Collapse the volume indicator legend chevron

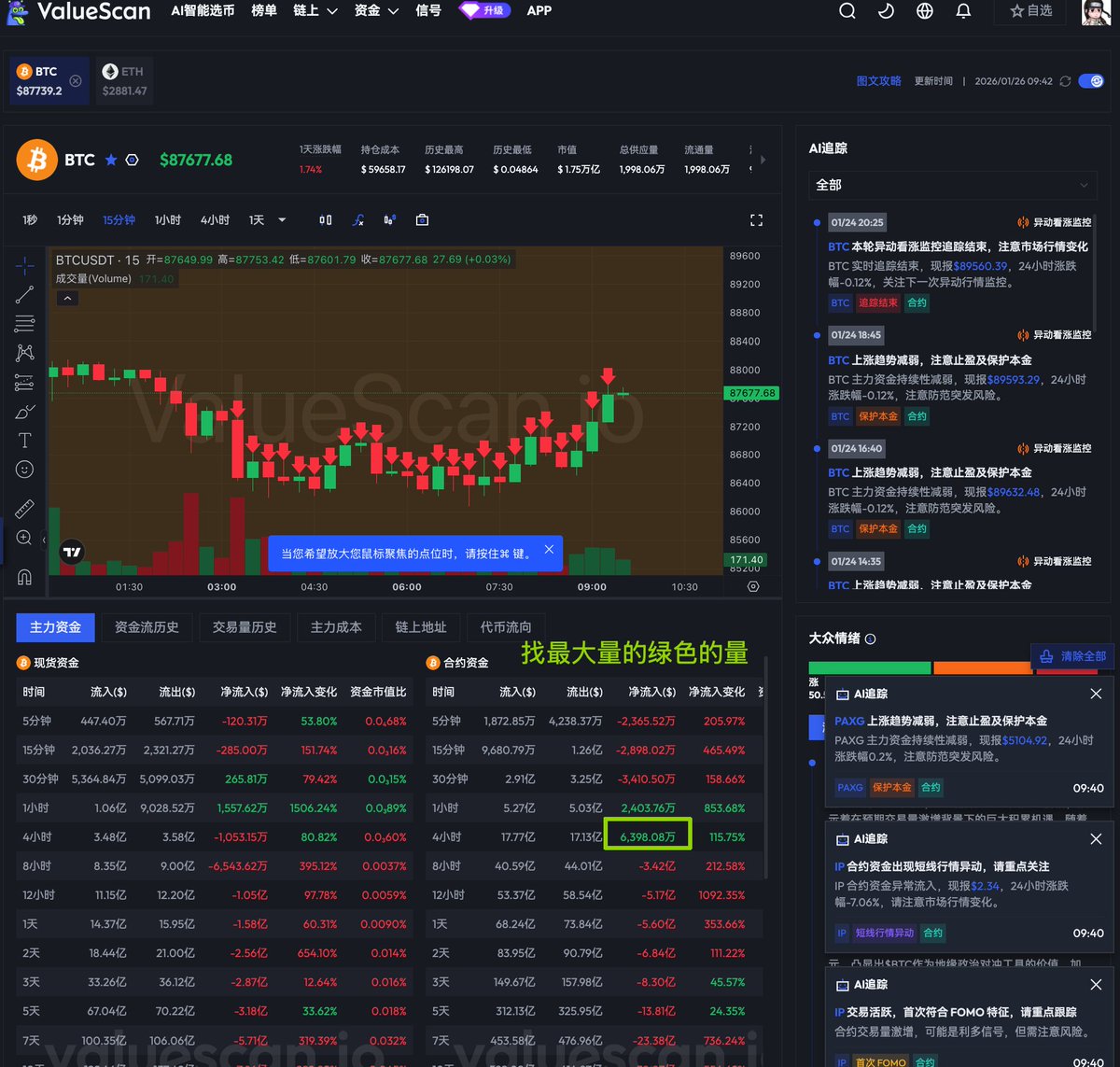pos(67,299)
